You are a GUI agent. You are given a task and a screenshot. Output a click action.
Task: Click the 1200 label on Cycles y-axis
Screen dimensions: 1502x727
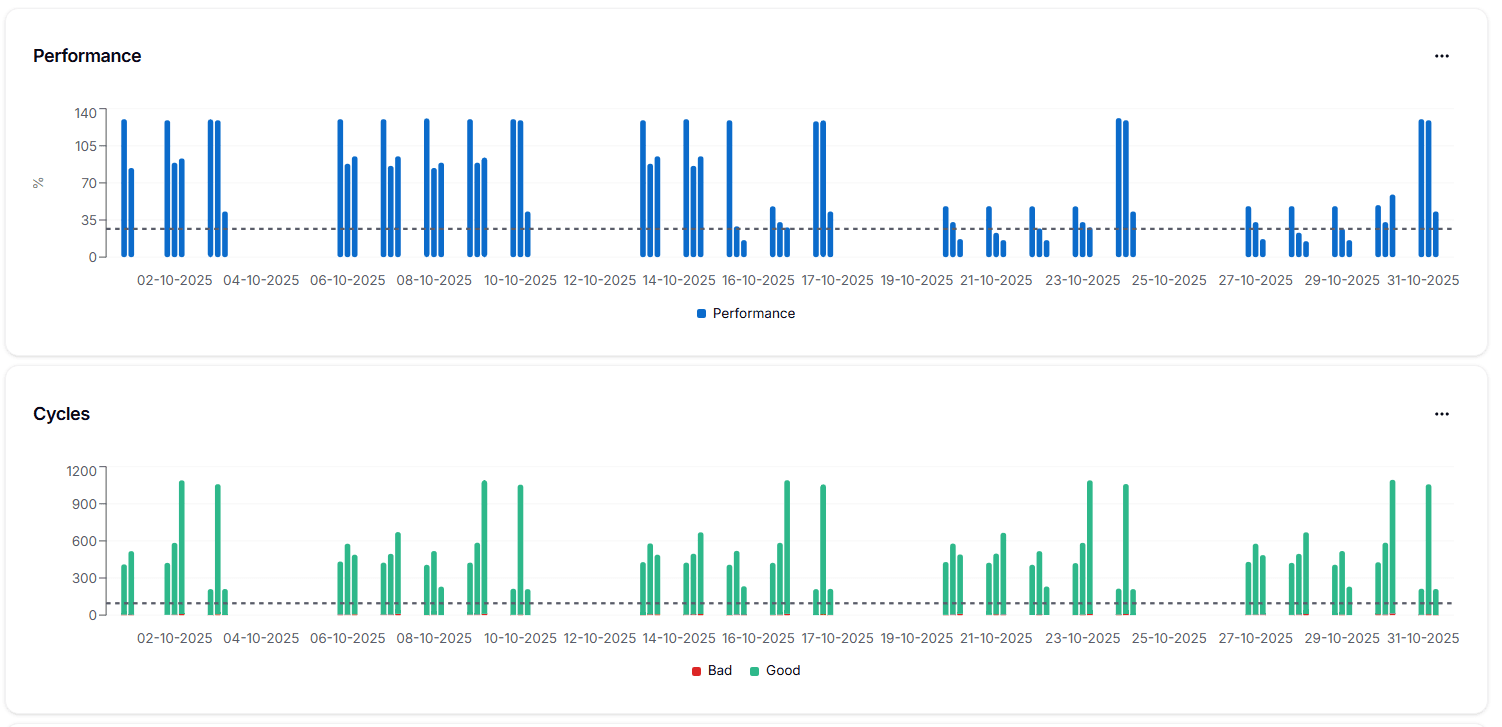[81, 470]
